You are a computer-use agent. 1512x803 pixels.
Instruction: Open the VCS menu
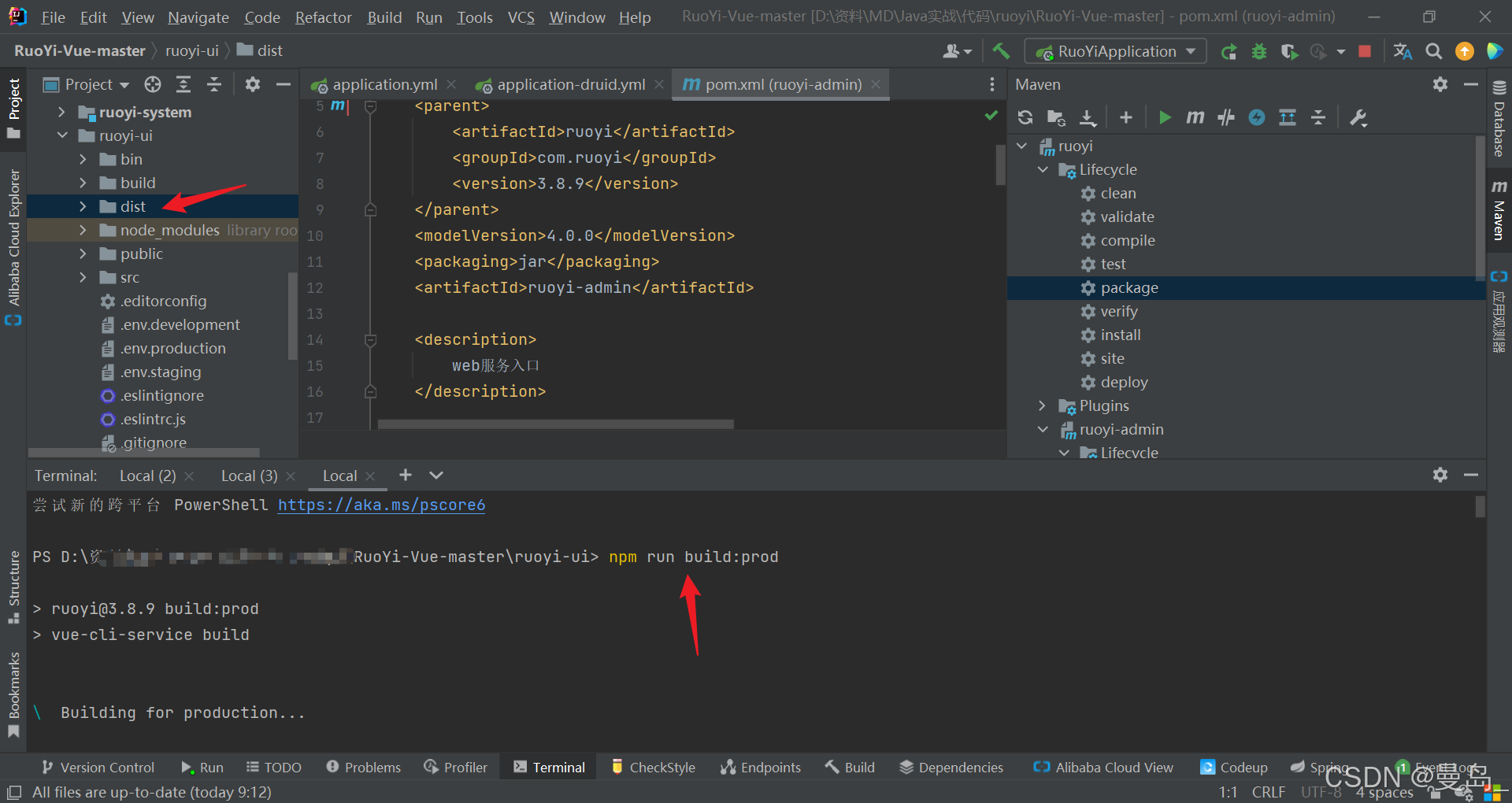[521, 17]
